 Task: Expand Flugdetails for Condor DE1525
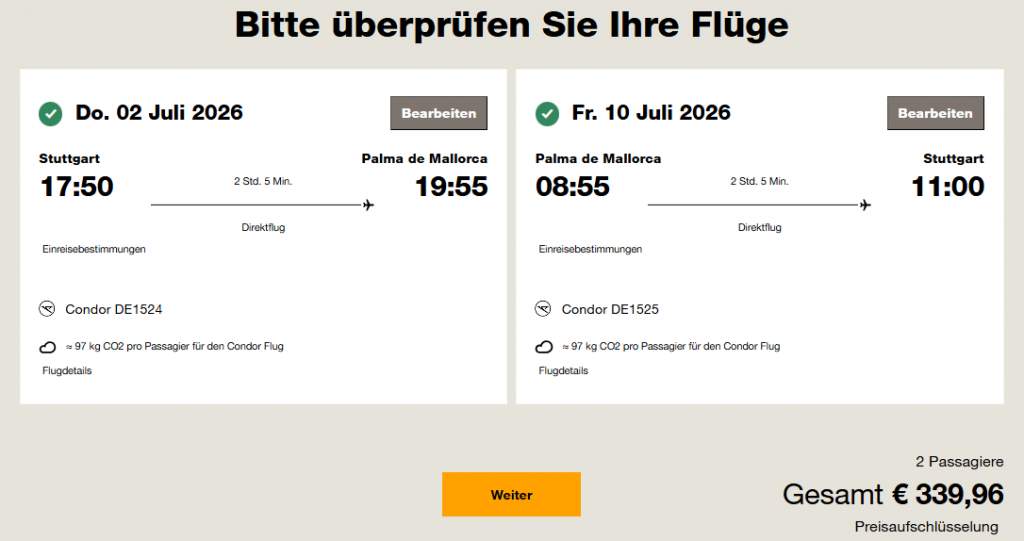point(564,371)
